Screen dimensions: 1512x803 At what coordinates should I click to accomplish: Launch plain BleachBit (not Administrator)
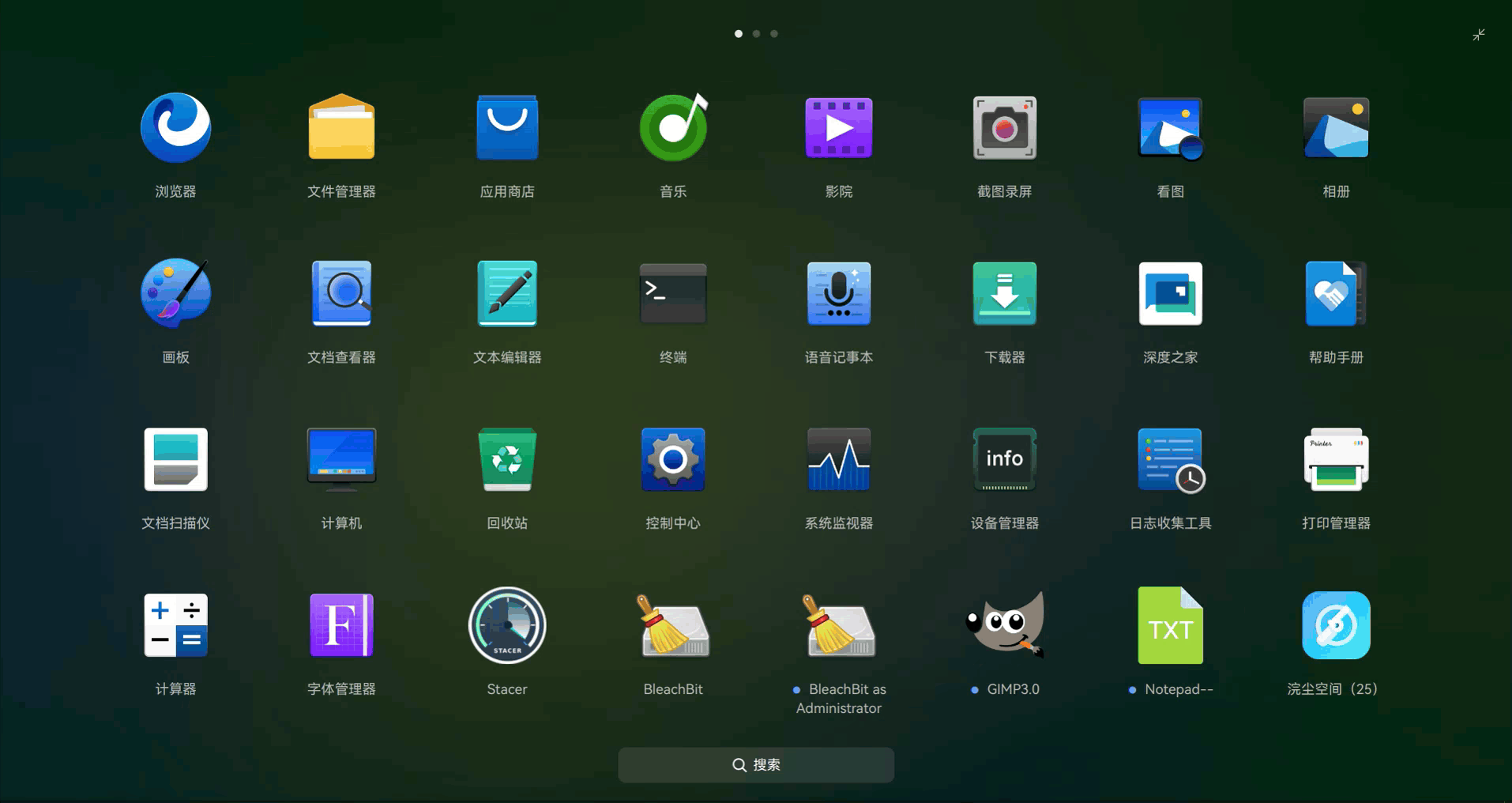coord(673,625)
